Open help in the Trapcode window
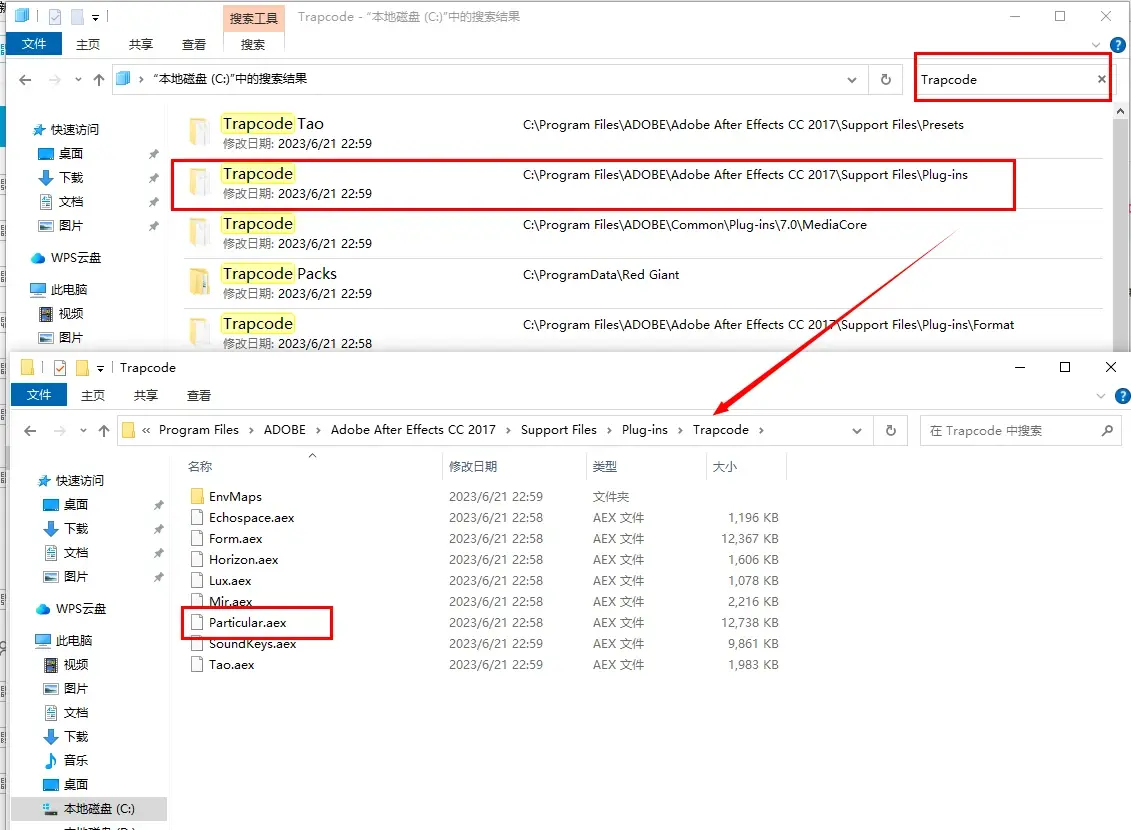This screenshot has width=1131, height=830. click(x=1122, y=396)
